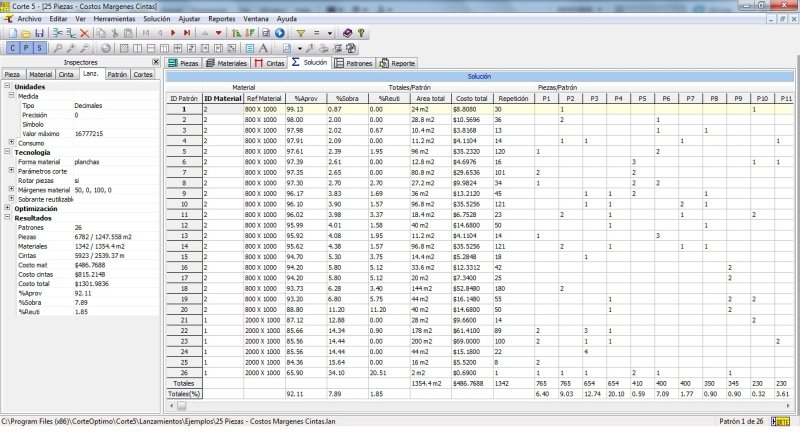This screenshot has height=432, width=800.
Task: Click the blue globe toolbar icon
Action: click(x=280, y=33)
